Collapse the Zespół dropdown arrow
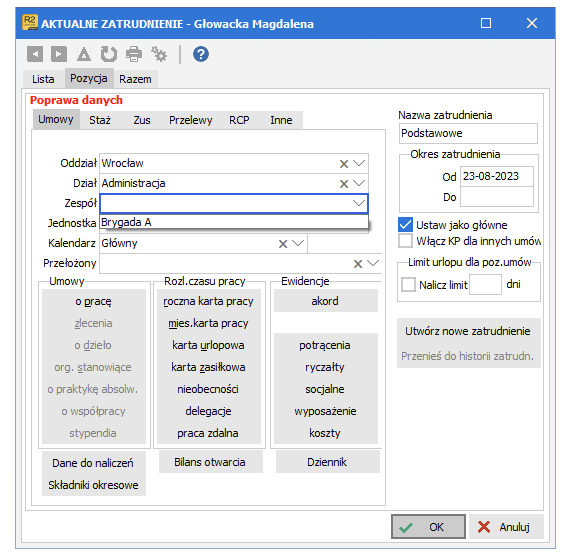This screenshot has width=574, height=558. point(359,203)
